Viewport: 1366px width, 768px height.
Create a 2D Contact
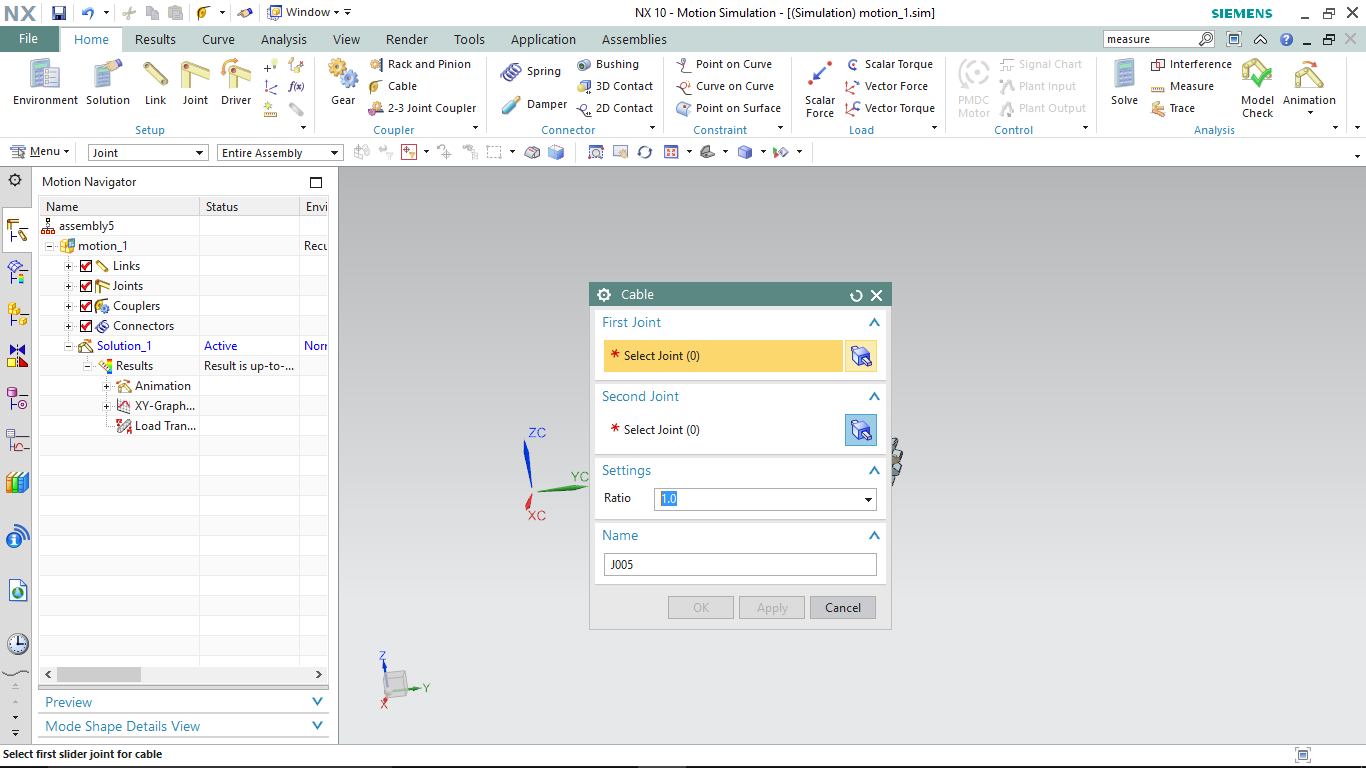point(615,108)
